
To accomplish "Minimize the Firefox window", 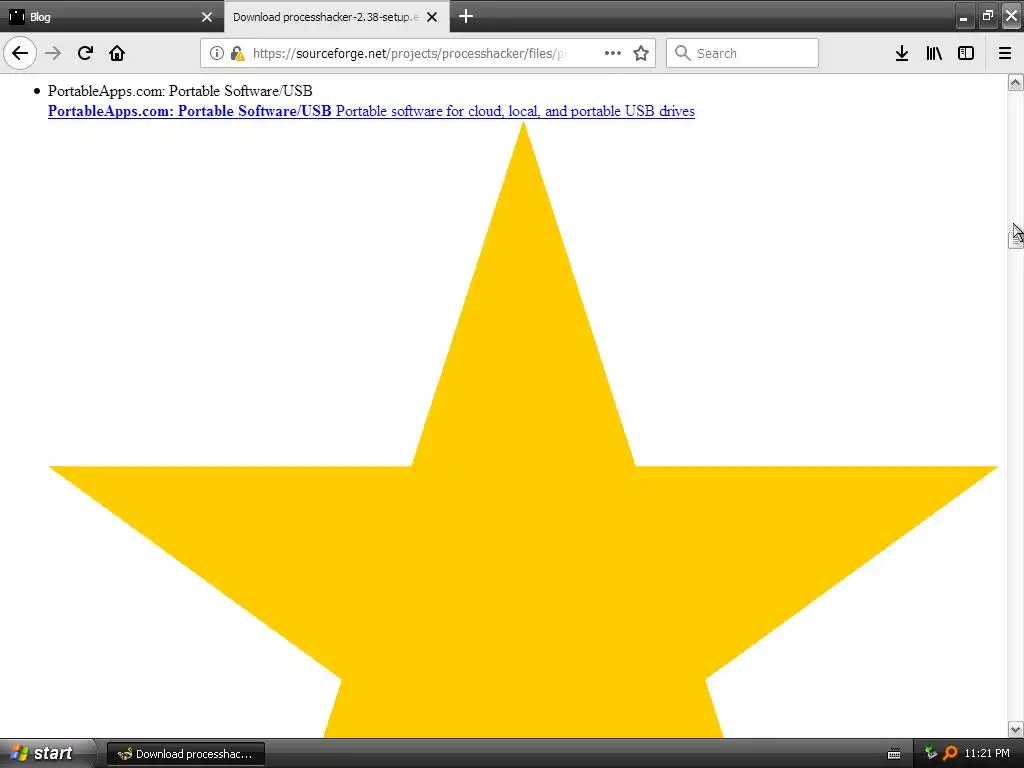I will 964,16.
